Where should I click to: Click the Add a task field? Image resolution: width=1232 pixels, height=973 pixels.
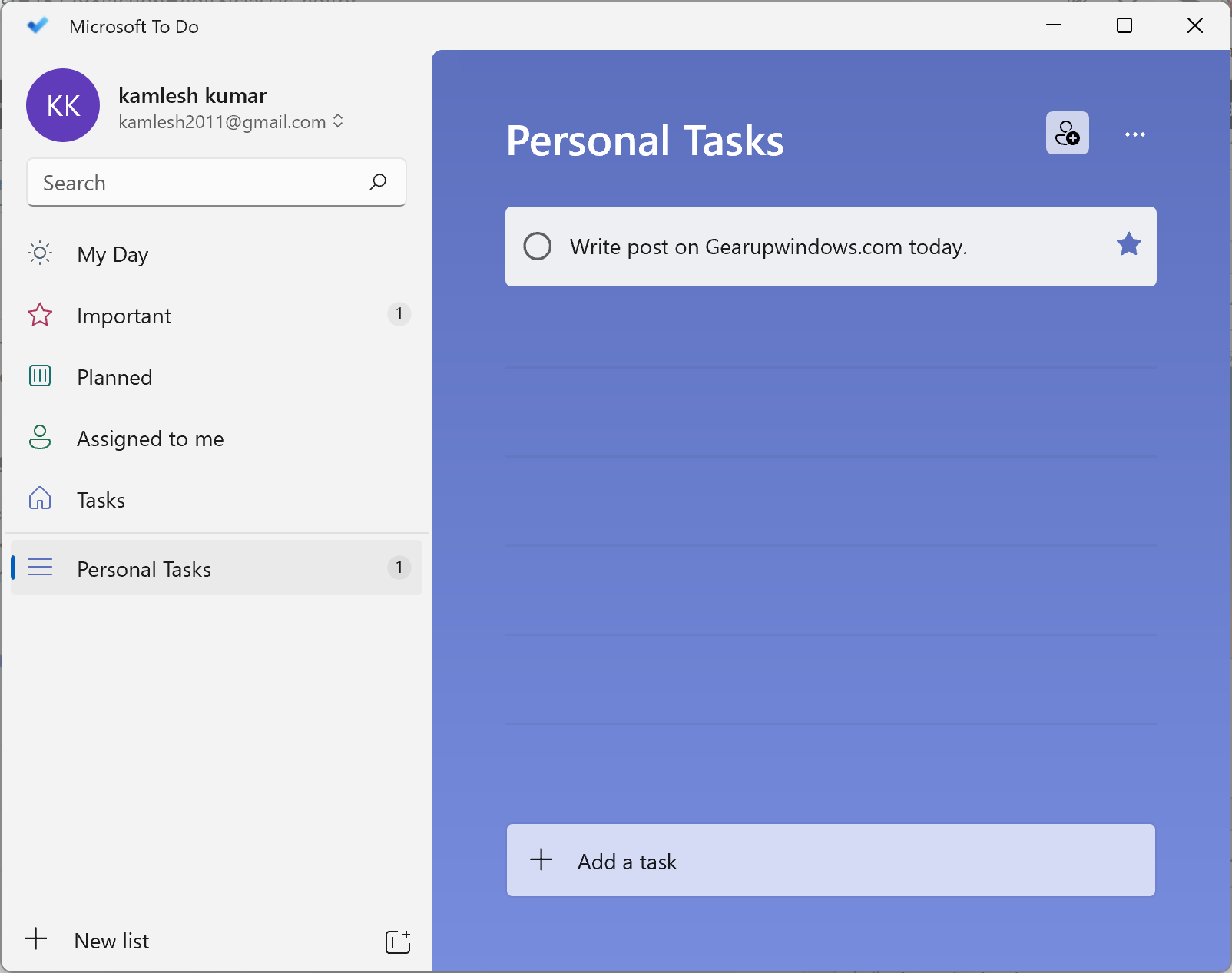(x=830, y=860)
